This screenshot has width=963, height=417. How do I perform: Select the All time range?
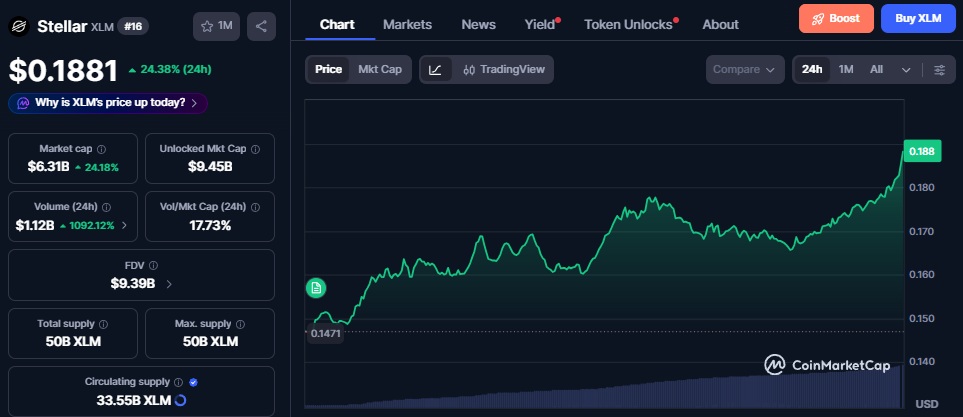[876, 69]
